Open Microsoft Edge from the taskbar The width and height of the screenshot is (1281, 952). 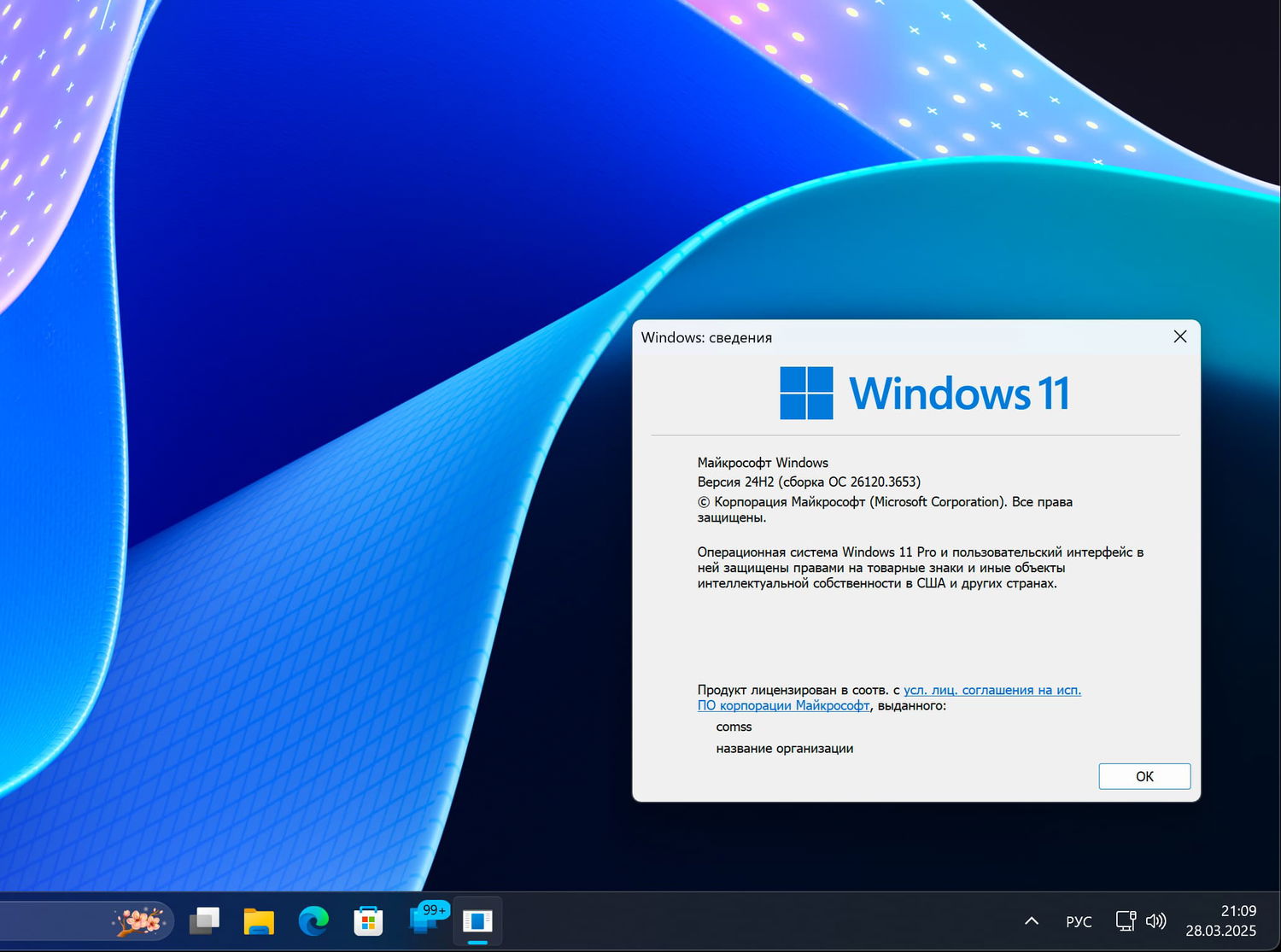(x=313, y=921)
